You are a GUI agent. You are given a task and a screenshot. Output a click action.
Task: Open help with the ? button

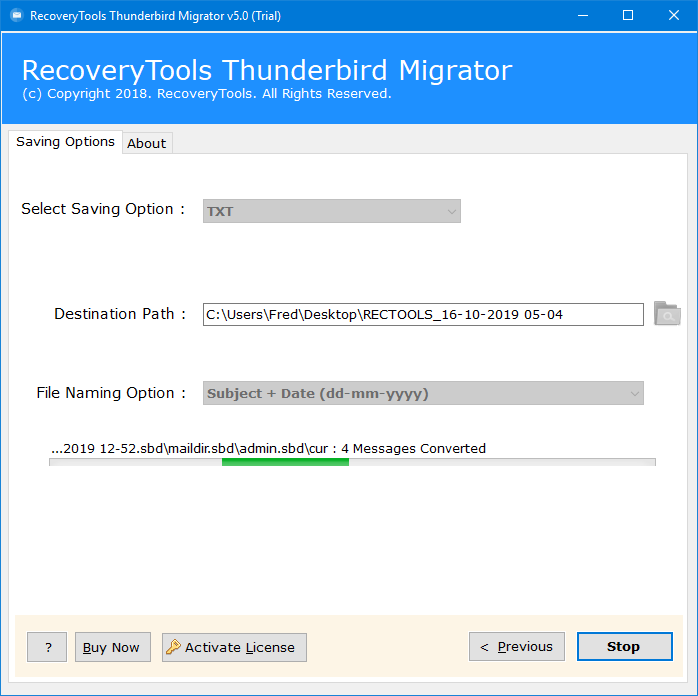click(47, 647)
